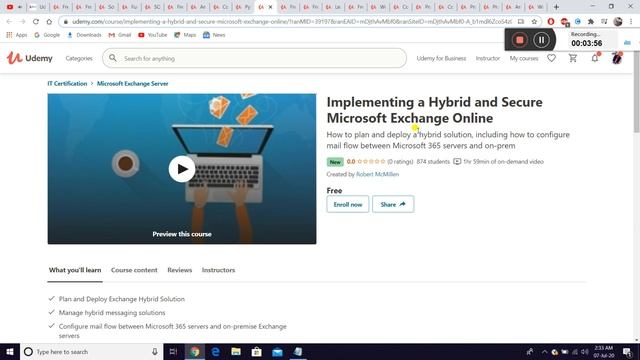Open File Explorer from the taskbar
Image resolution: width=640 pixels, height=360 pixels.
pyautogui.click(x=236, y=351)
